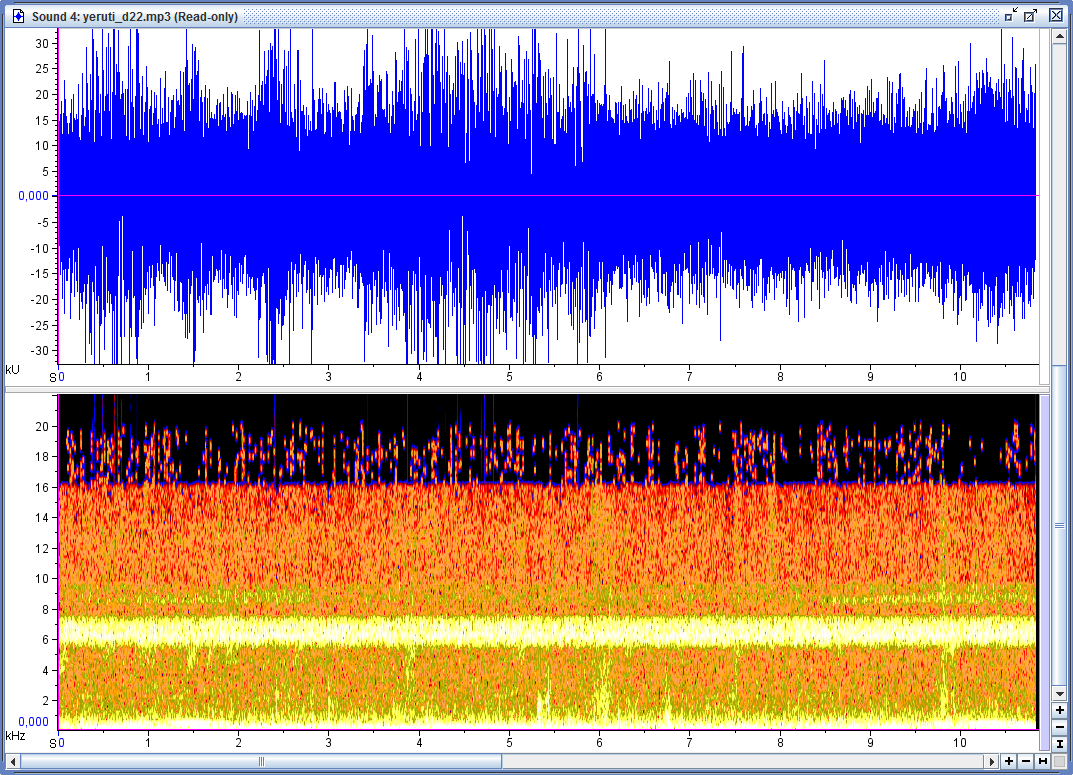Image resolution: width=1073 pixels, height=775 pixels.
Task: Zoom out on the vertical axis
Action: point(1059,727)
